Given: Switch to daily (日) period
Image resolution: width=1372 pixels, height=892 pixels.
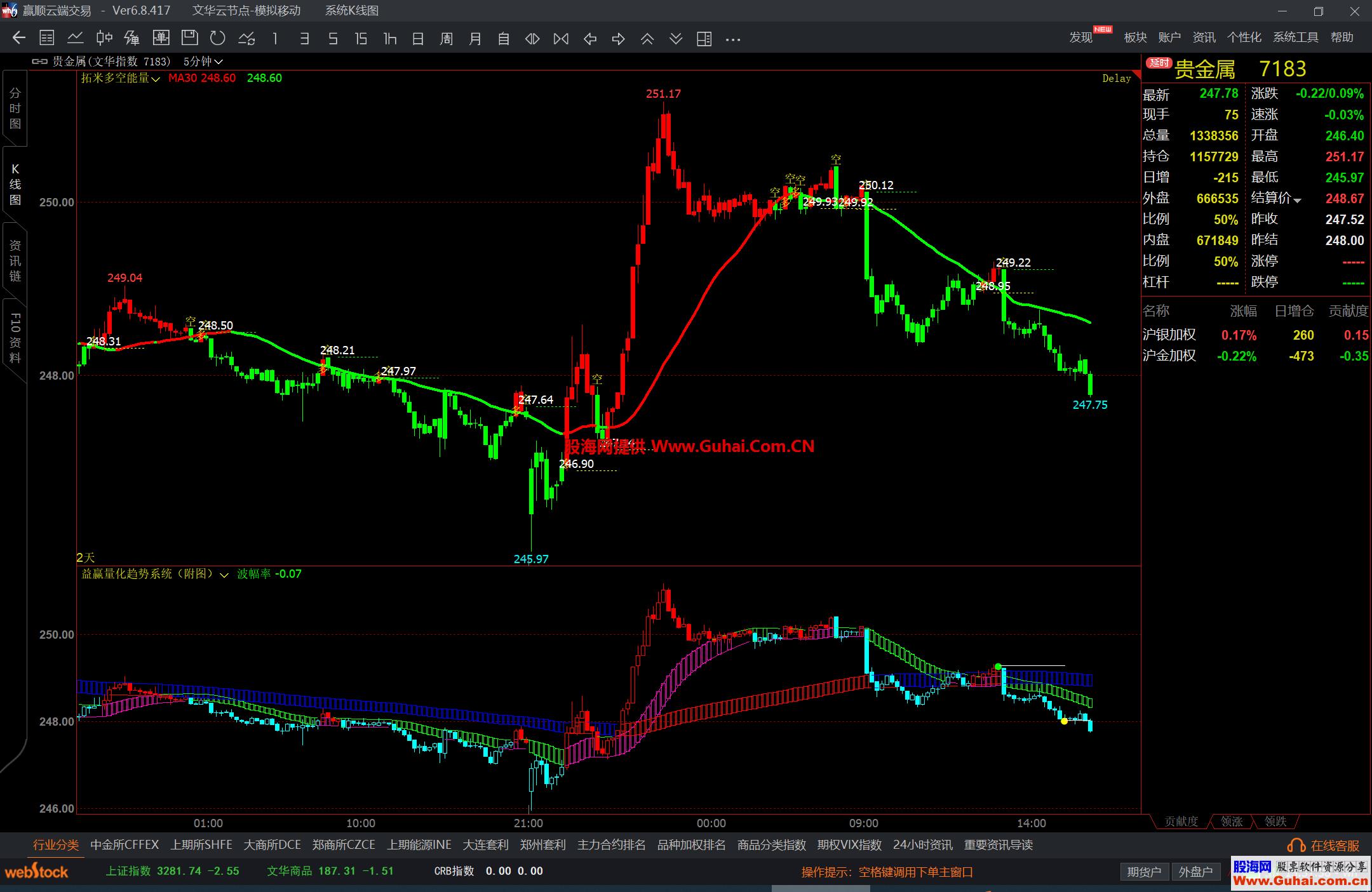Looking at the screenshot, I should [418, 39].
